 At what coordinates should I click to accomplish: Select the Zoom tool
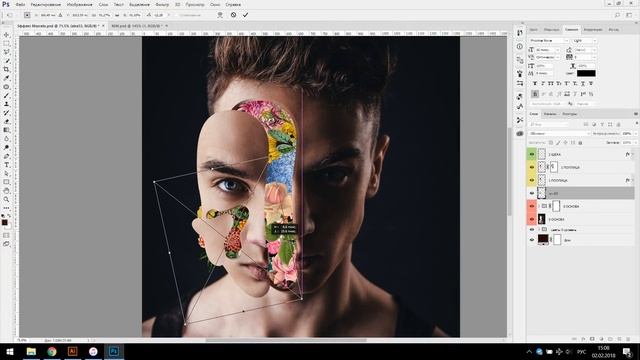[x=6, y=199]
